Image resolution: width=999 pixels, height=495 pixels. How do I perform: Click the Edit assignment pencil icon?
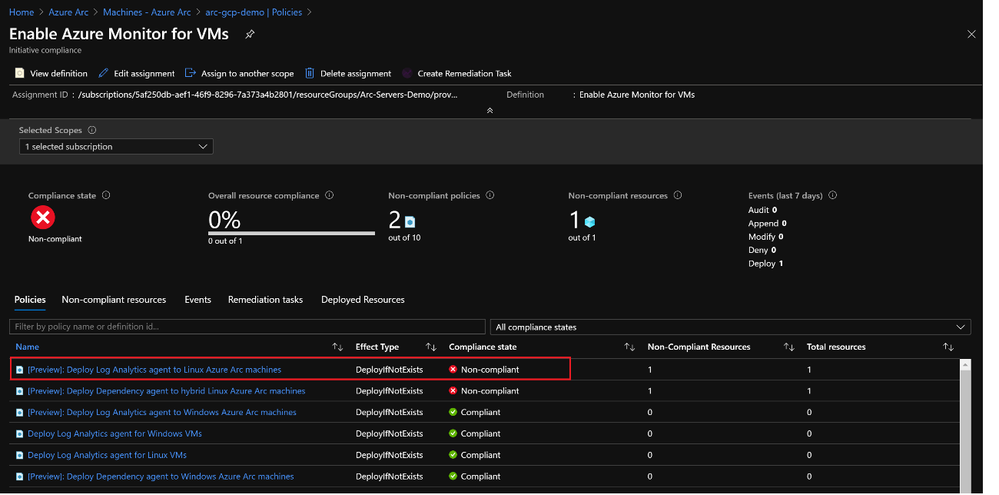click(103, 73)
